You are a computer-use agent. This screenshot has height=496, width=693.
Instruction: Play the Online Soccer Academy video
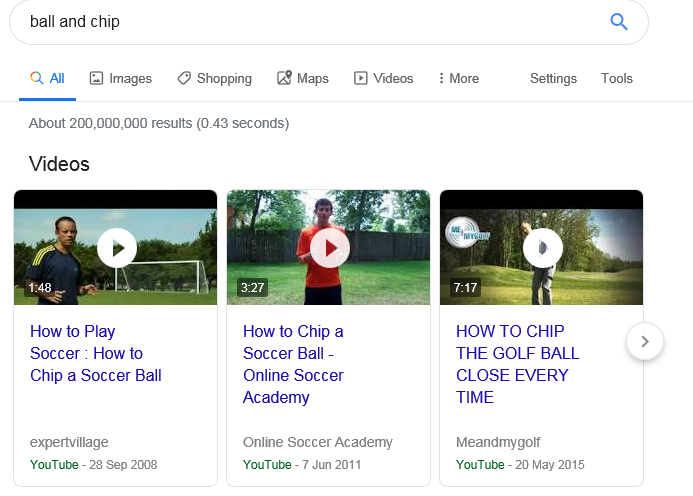click(330, 248)
